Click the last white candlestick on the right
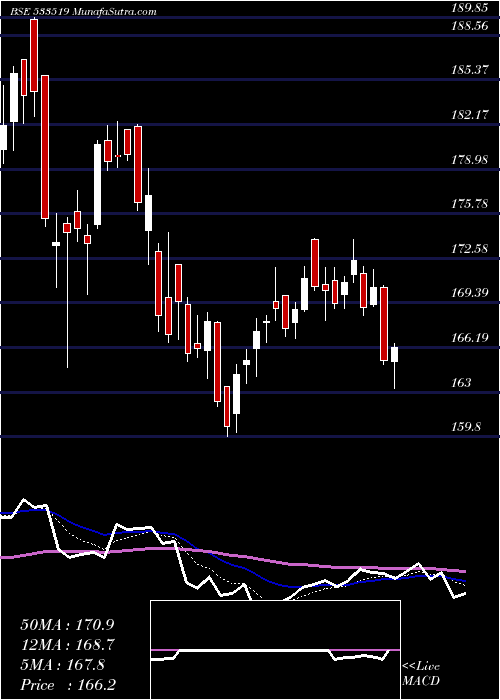This screenshot has height=700, width=500. click(394, 354)
